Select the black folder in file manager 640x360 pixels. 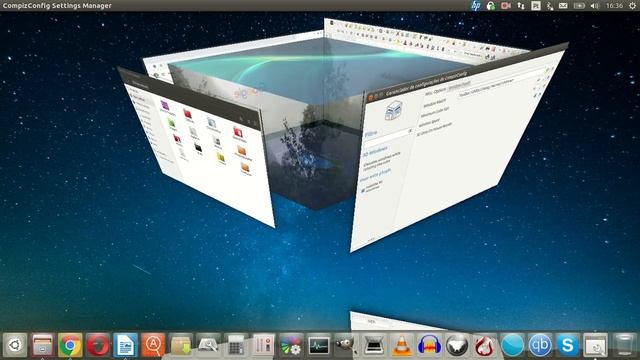point(198,147)
